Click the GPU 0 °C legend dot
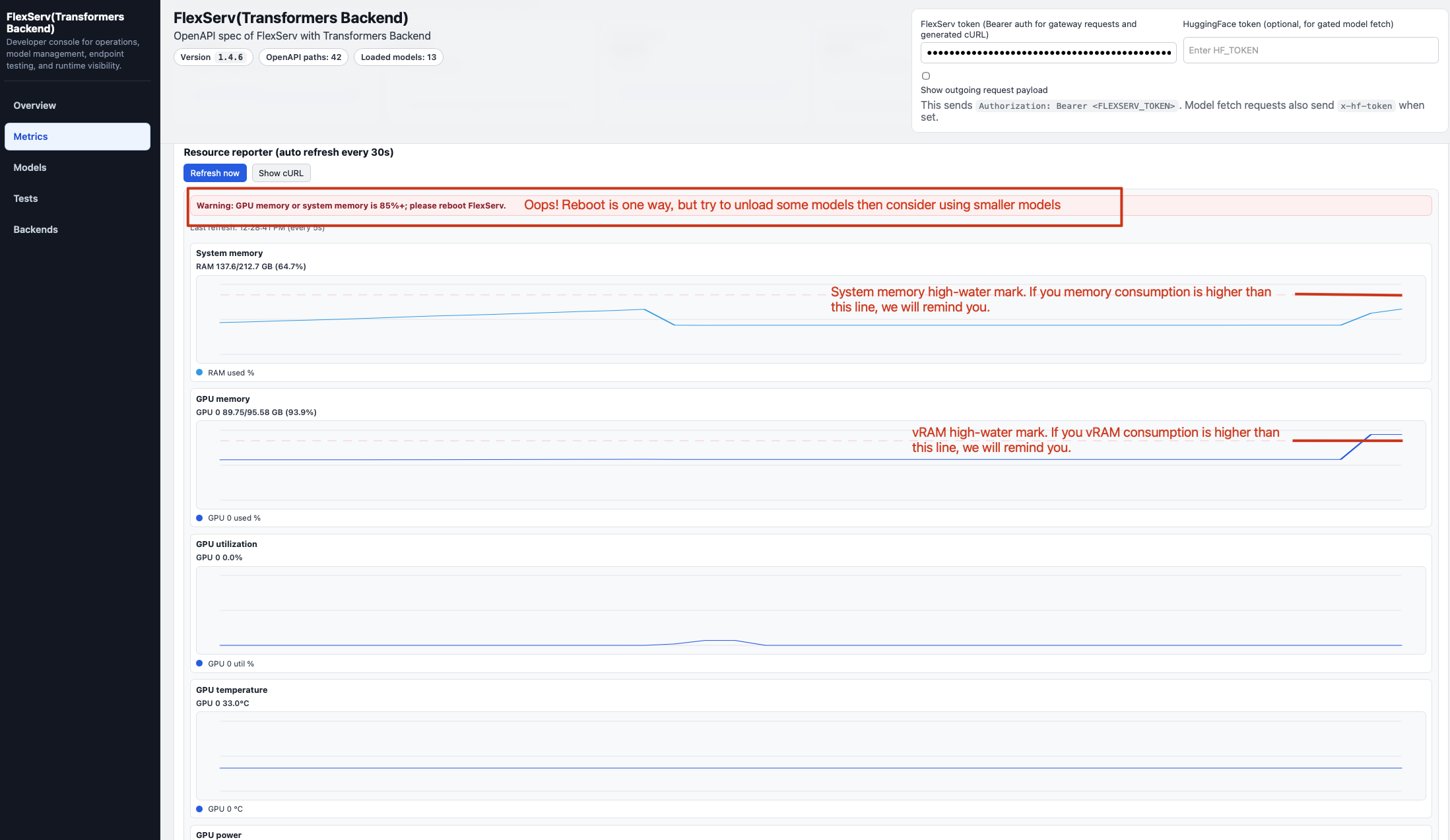The image size is (1450, 840). pos(199,809)
